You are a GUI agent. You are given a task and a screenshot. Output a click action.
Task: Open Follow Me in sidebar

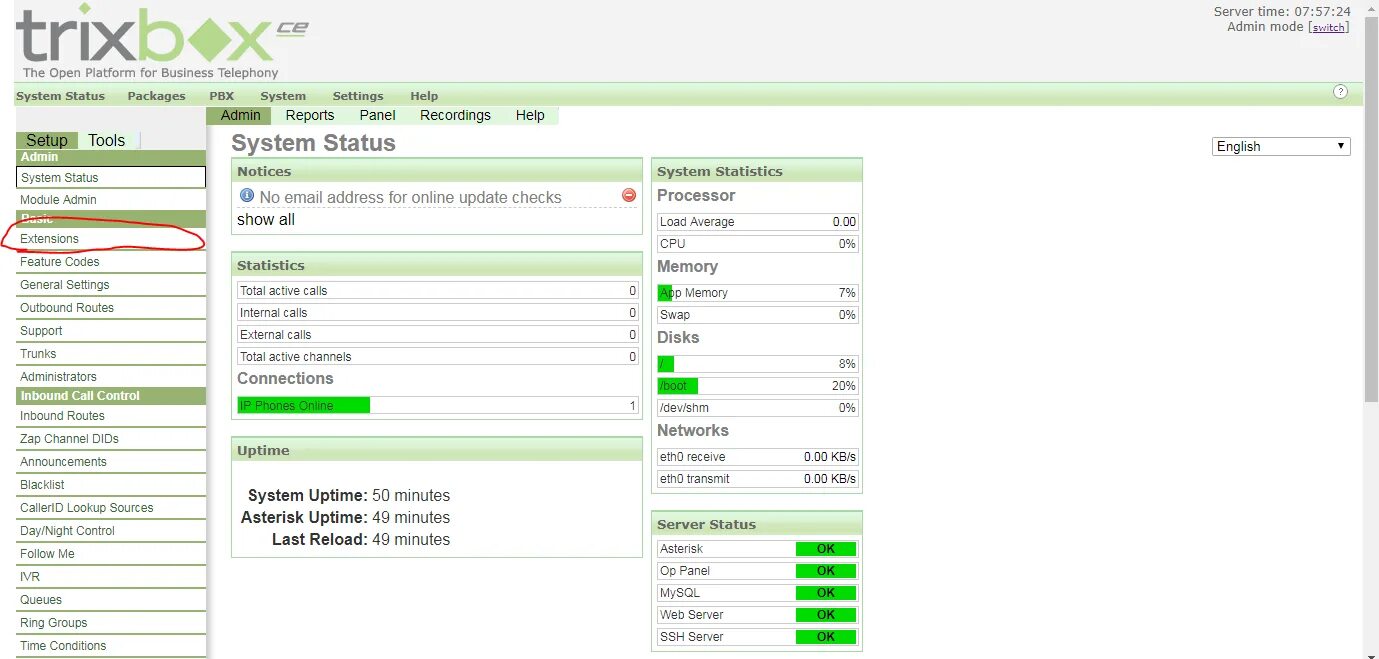pyautogui.click(x=111, y=554)
